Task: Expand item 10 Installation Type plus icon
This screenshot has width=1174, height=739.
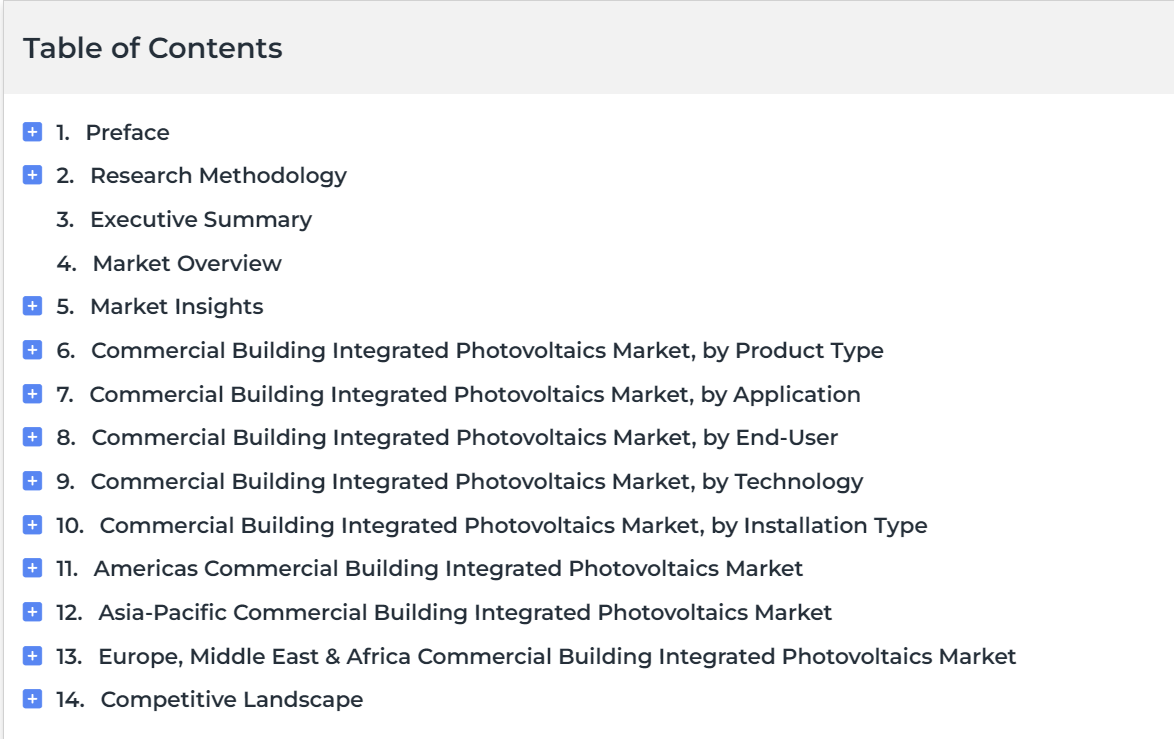Action: click(x=32, y=525)
